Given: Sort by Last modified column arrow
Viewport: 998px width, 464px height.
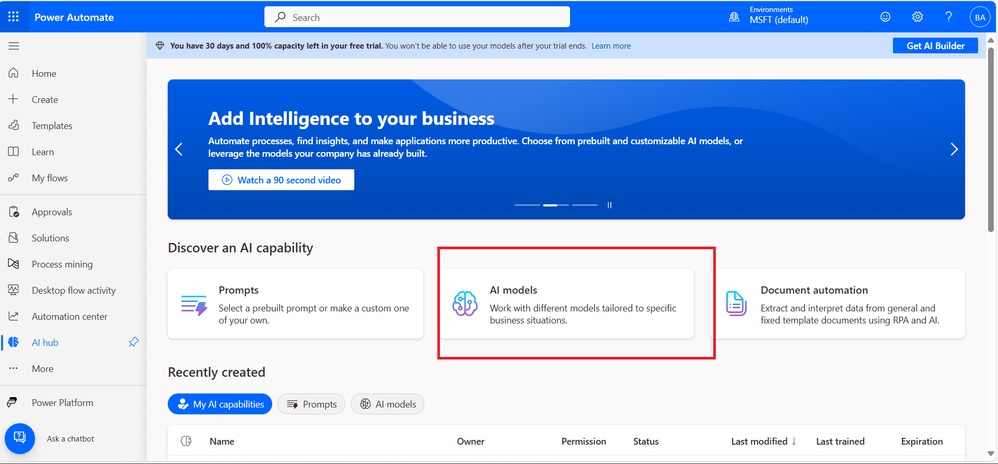Looking at the screenshot, I should (794, 441).
